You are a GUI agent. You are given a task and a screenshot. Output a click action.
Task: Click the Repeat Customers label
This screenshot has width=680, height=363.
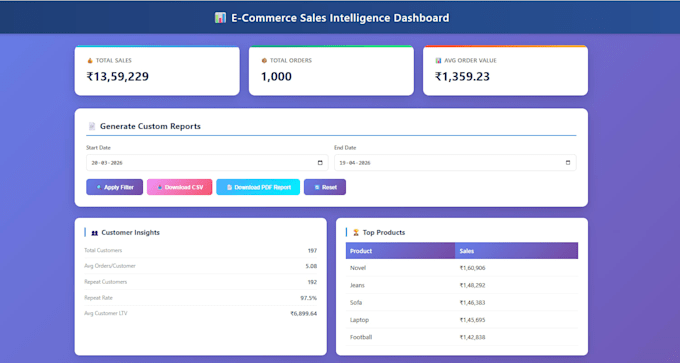click(x=105, y=282)
